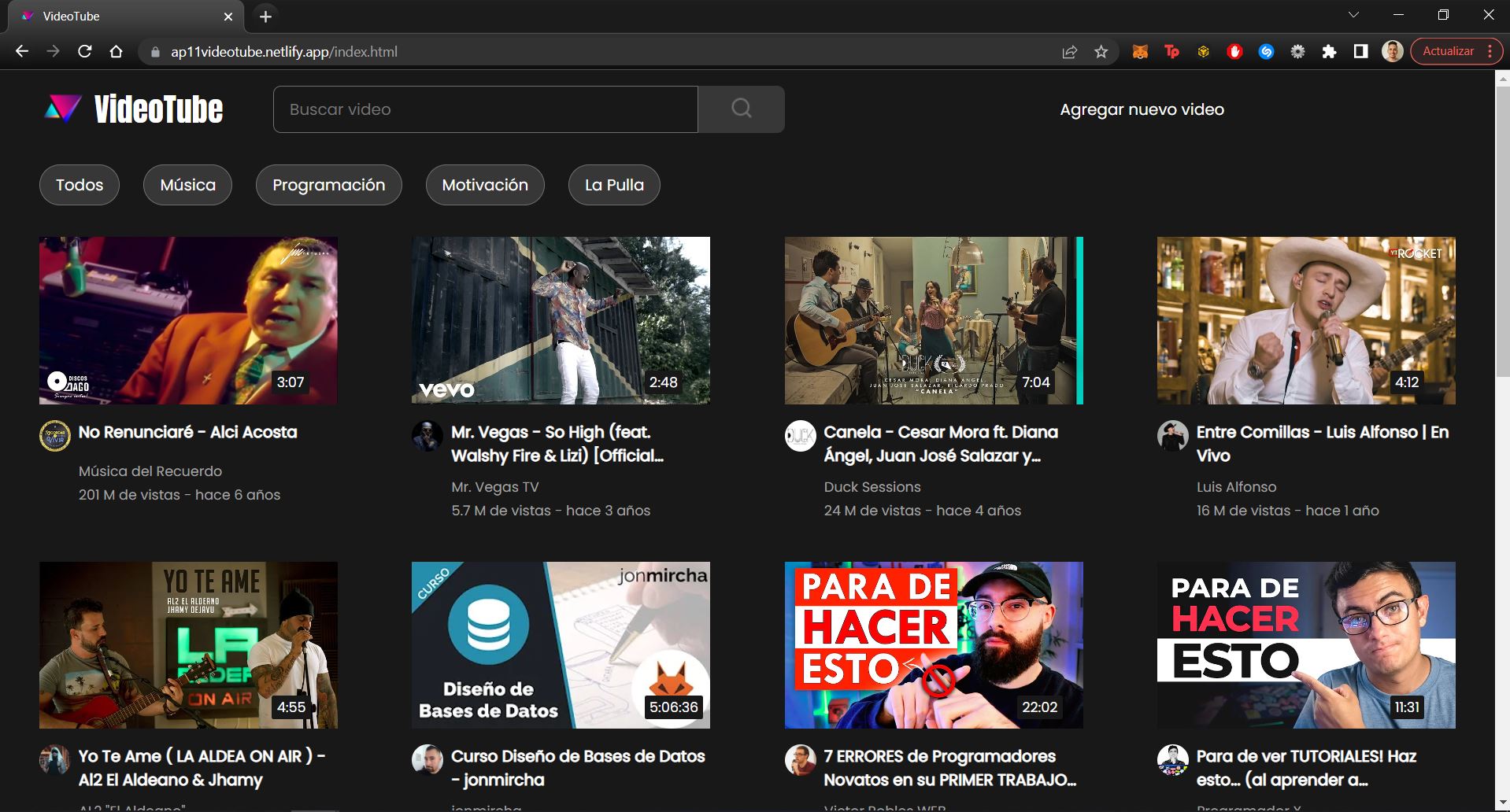Click the address bar URL

[284, 52]
